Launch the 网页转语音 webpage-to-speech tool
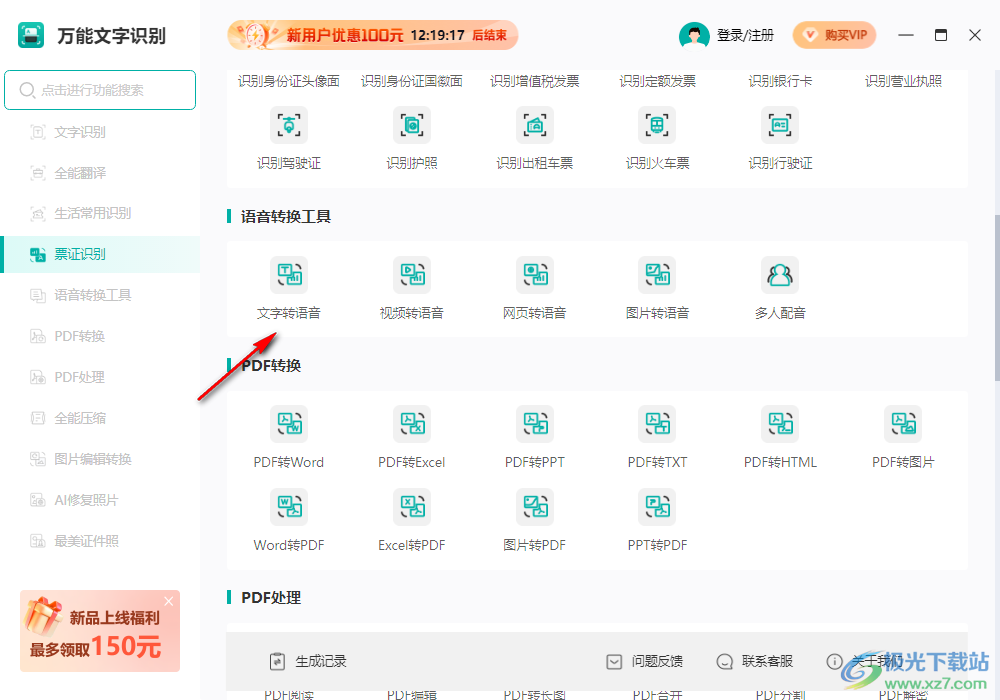Viewport: 1000px width, 700px height. click(x=534, y=289)
